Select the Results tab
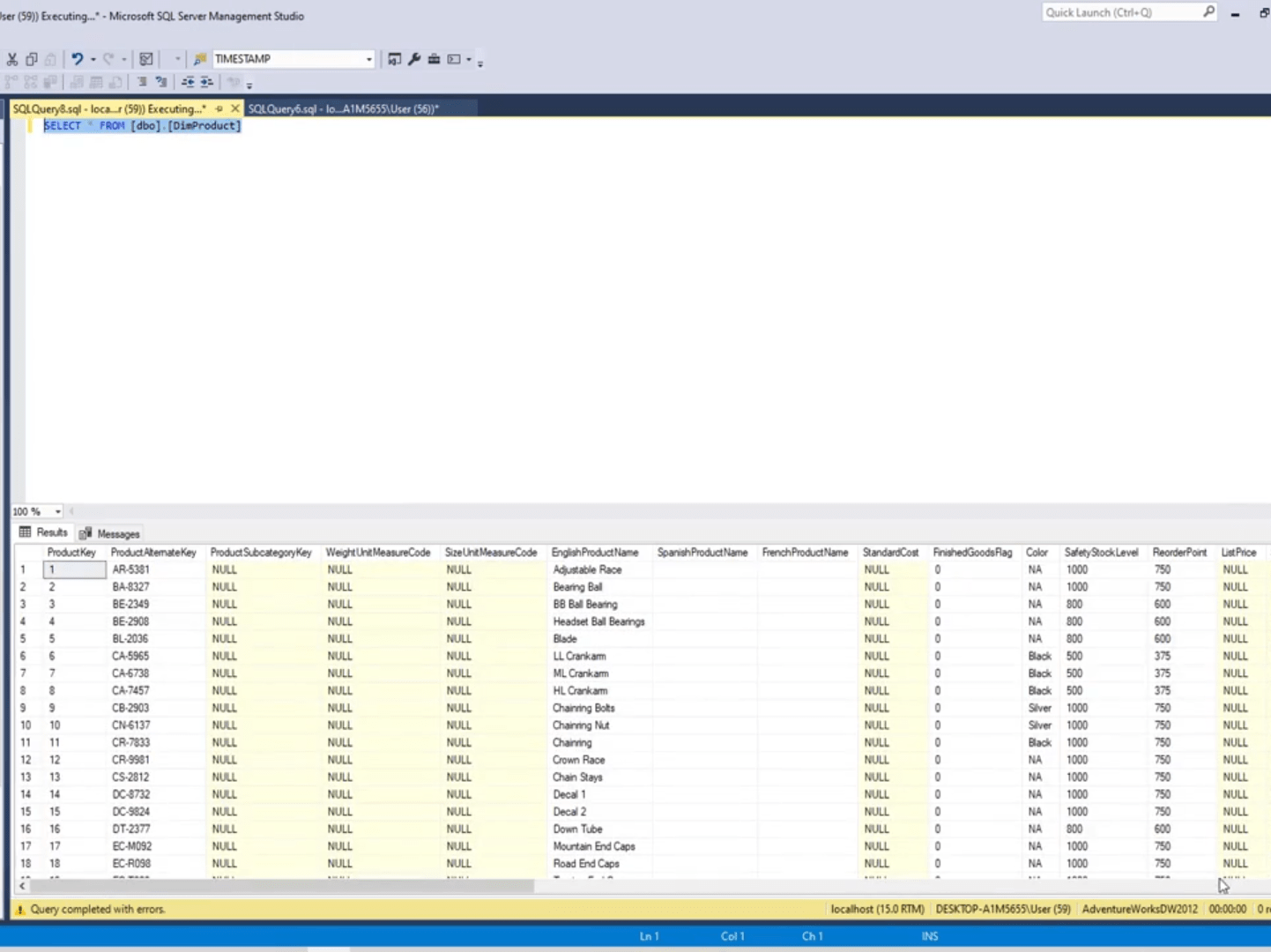This screenshot has width=1271, height=952. (x=43, y=532)
